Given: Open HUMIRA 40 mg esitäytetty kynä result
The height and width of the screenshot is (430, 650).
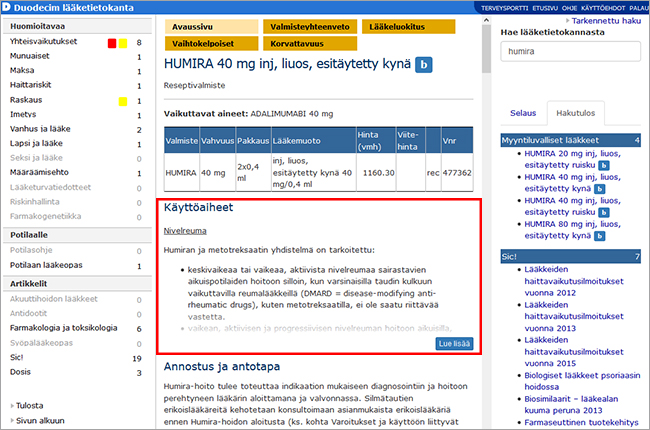Looking at the screenshot, I should coord(572,183).
